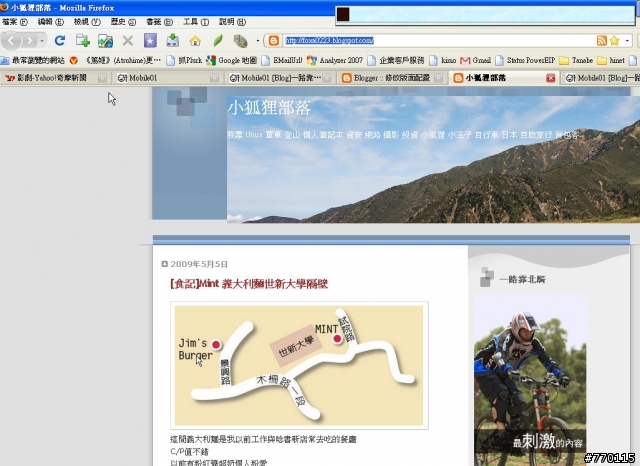Expand the 最常瀏覽的網站 bookmark folder

pos(33,60)
